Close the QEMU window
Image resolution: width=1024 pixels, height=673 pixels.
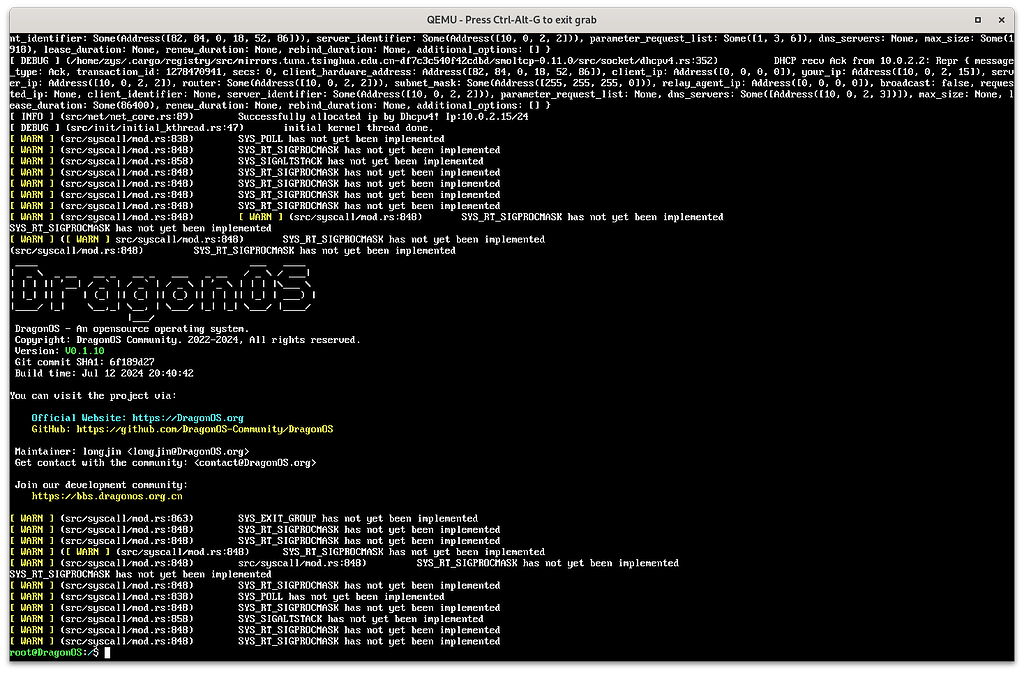pos(1003,19)
